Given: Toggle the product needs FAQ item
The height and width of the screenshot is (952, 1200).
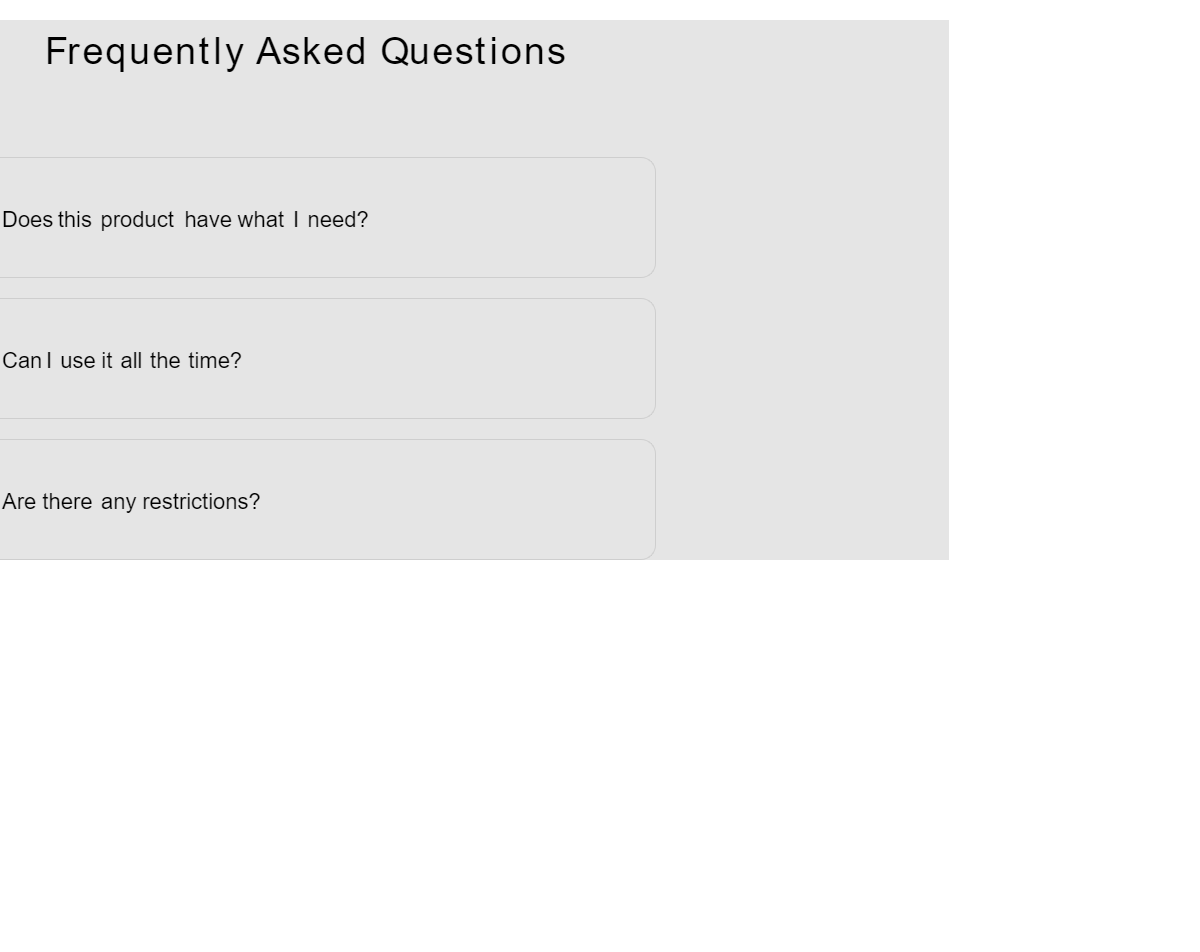Looking at the screenshot, I should (x=400, y=218).
